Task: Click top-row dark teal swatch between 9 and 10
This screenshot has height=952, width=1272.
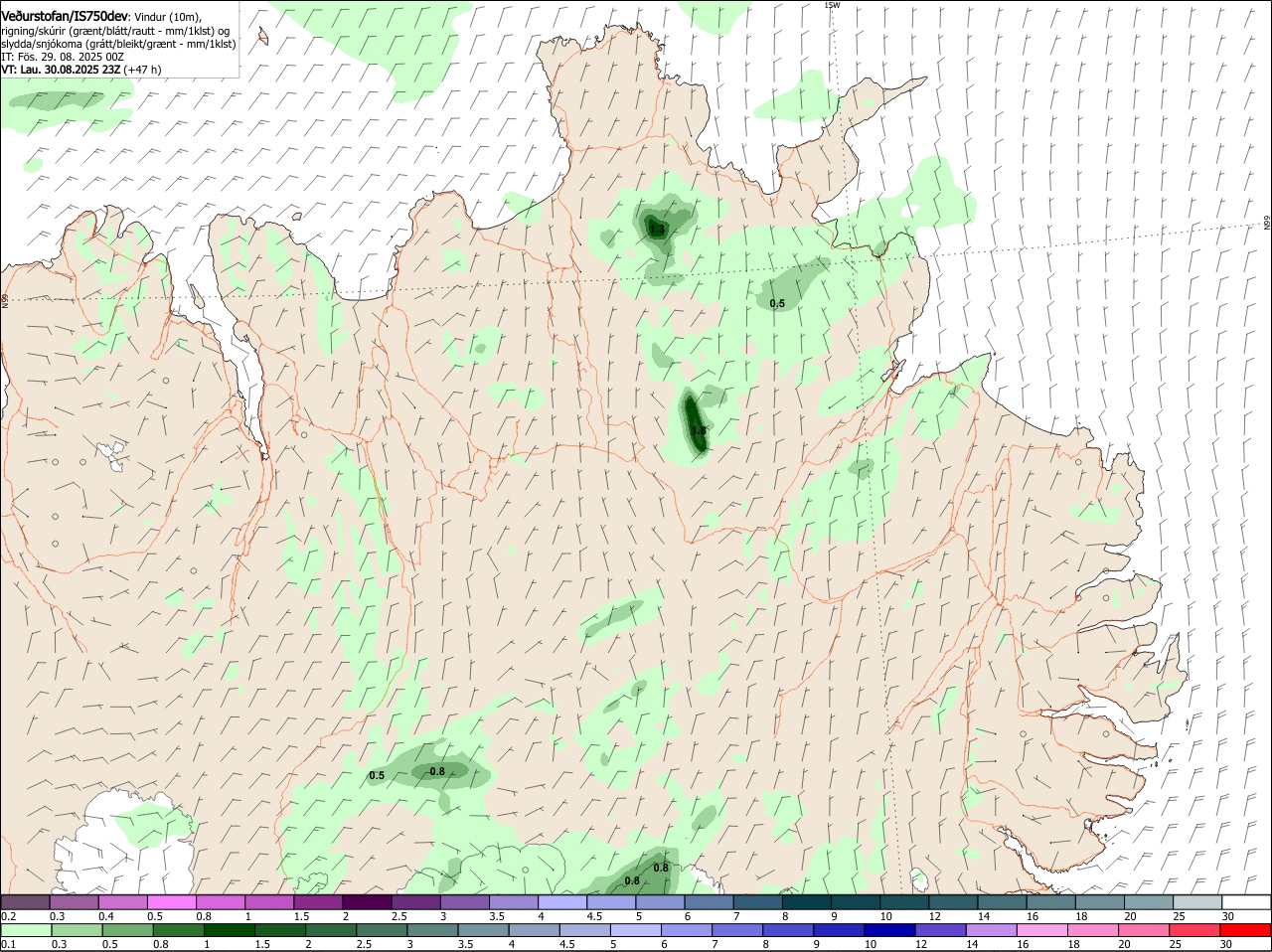Action: coord(856,901)
